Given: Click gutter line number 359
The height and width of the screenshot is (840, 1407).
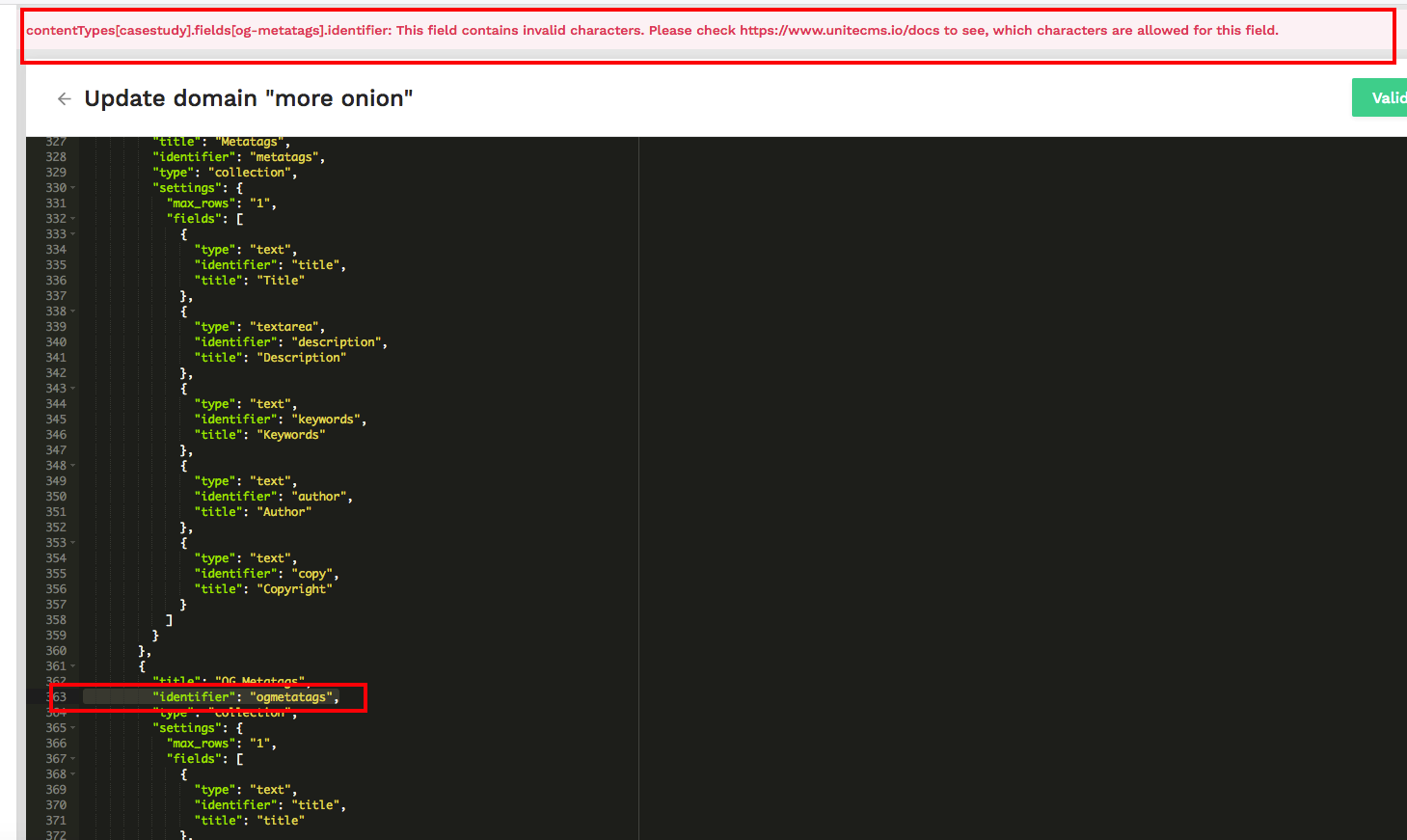Looking at the screenshot, I should (x=56, y=636).
